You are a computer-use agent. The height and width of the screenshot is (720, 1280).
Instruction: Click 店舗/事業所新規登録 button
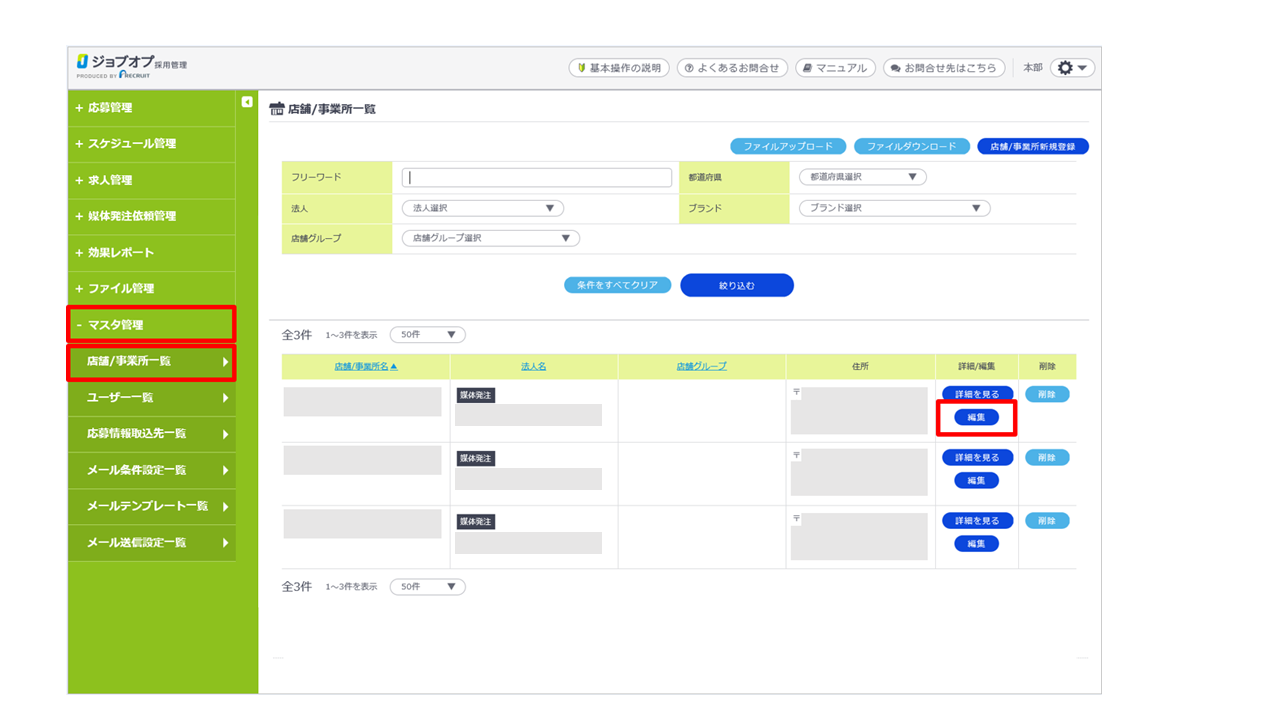1032,146
